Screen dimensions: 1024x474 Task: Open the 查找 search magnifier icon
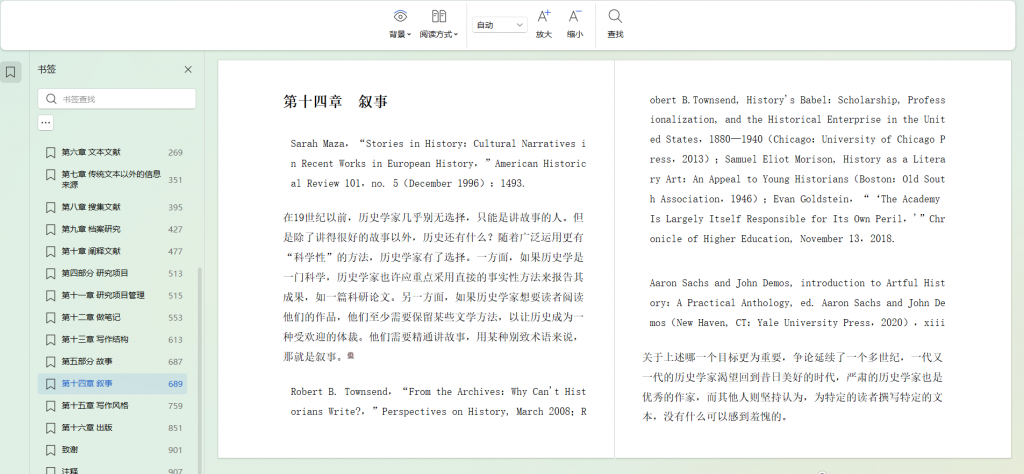(615, 16)
